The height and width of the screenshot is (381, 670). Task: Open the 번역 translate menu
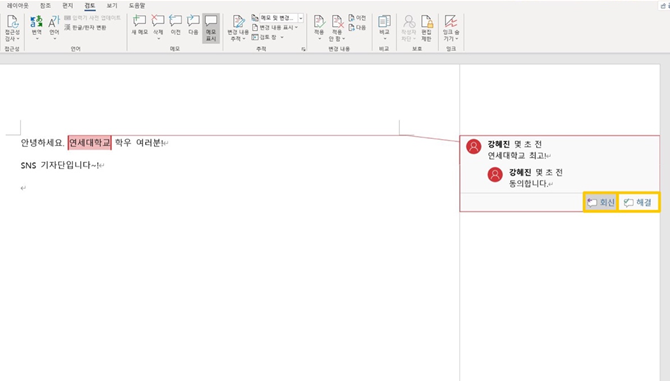[37, 26]
